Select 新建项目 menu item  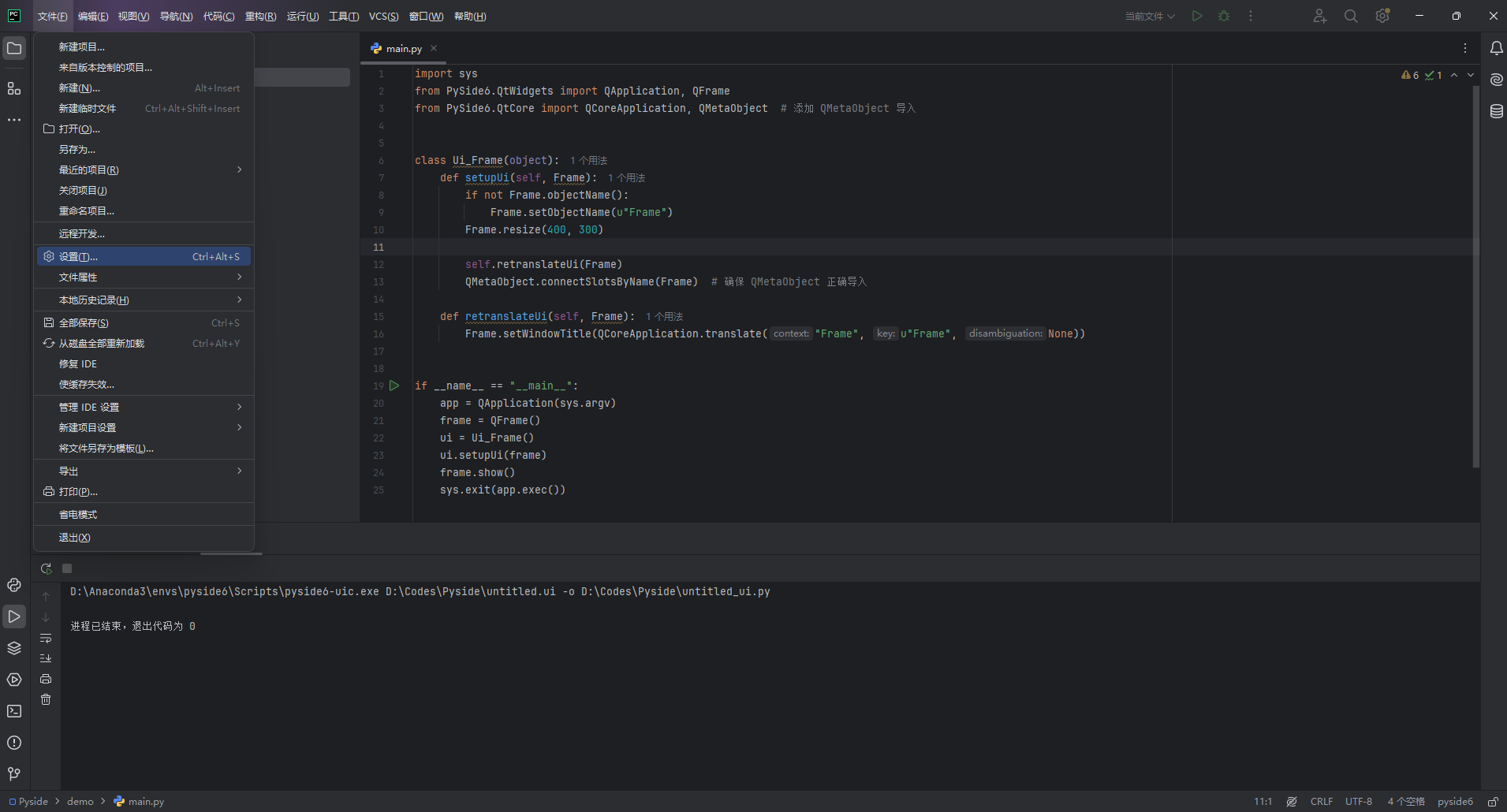(144, 47)
